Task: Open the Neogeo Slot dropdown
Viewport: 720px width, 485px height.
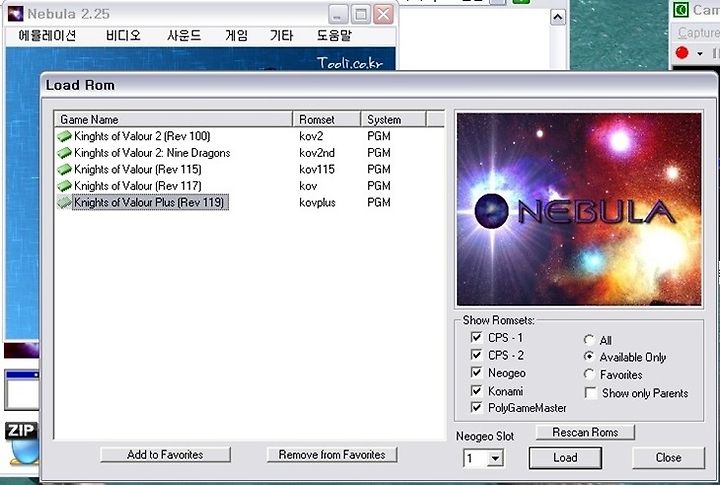Action: pyautogui.click(x=495, y=458)
